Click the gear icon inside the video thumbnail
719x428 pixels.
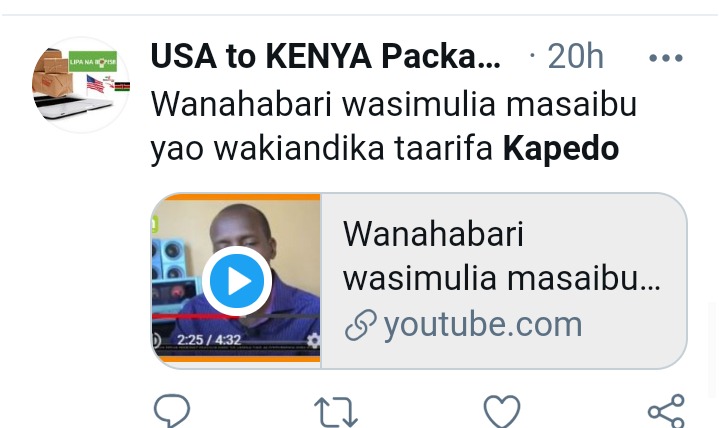[313, 340]
